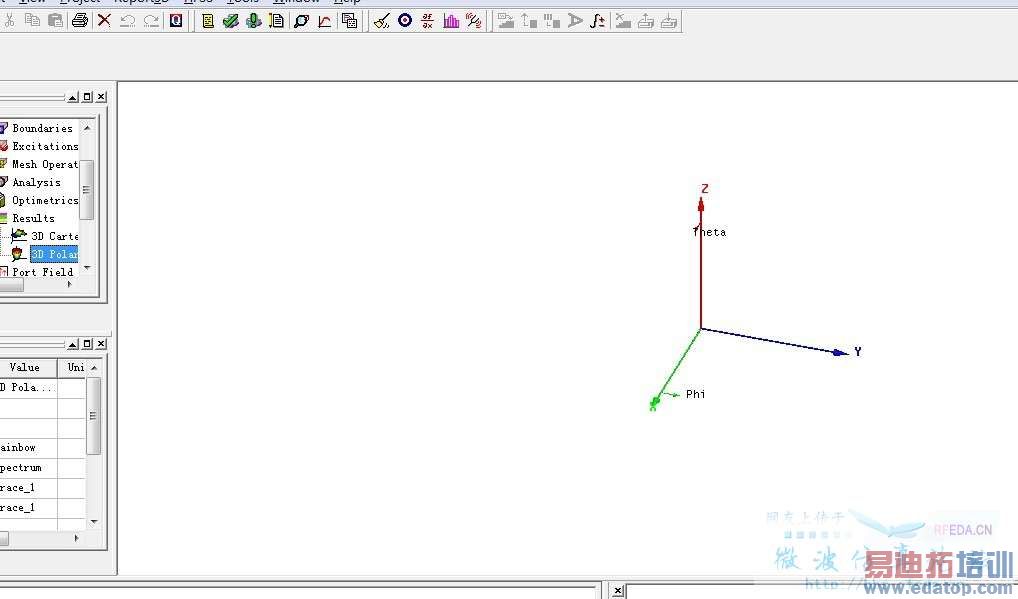The width and height of the screenshot is (1018, 599).
Task: Click the document pages toolbar icon
Action: (x=277, y=21)
